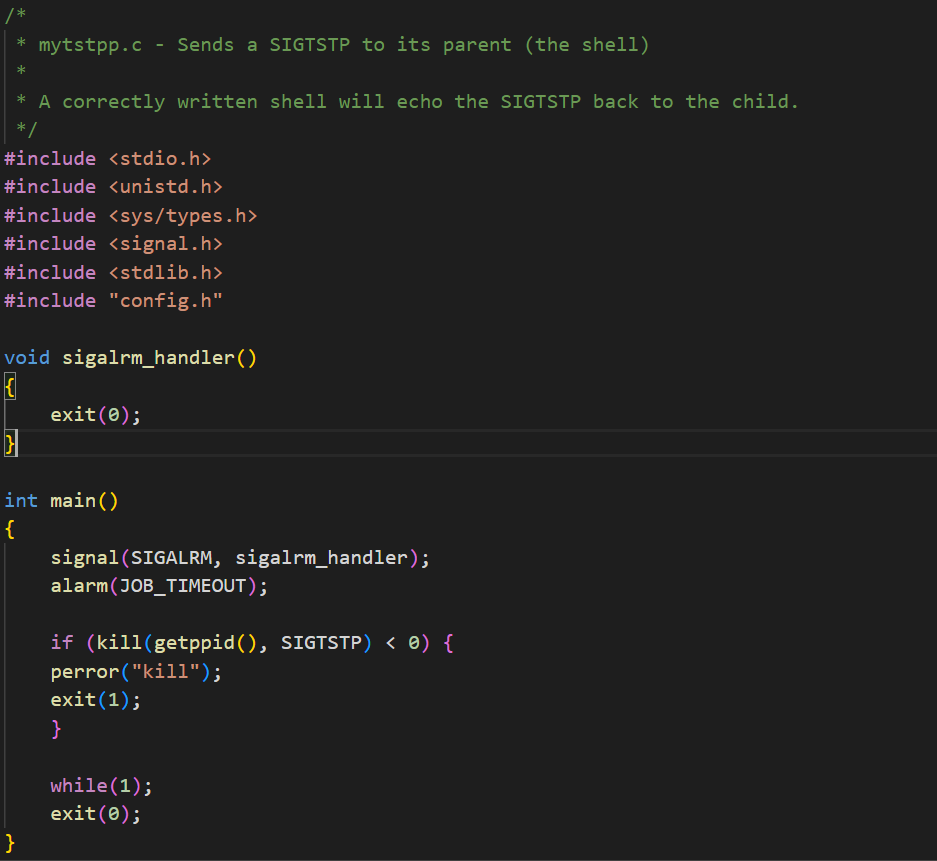Click the "while(1);" line

[102, 786]
